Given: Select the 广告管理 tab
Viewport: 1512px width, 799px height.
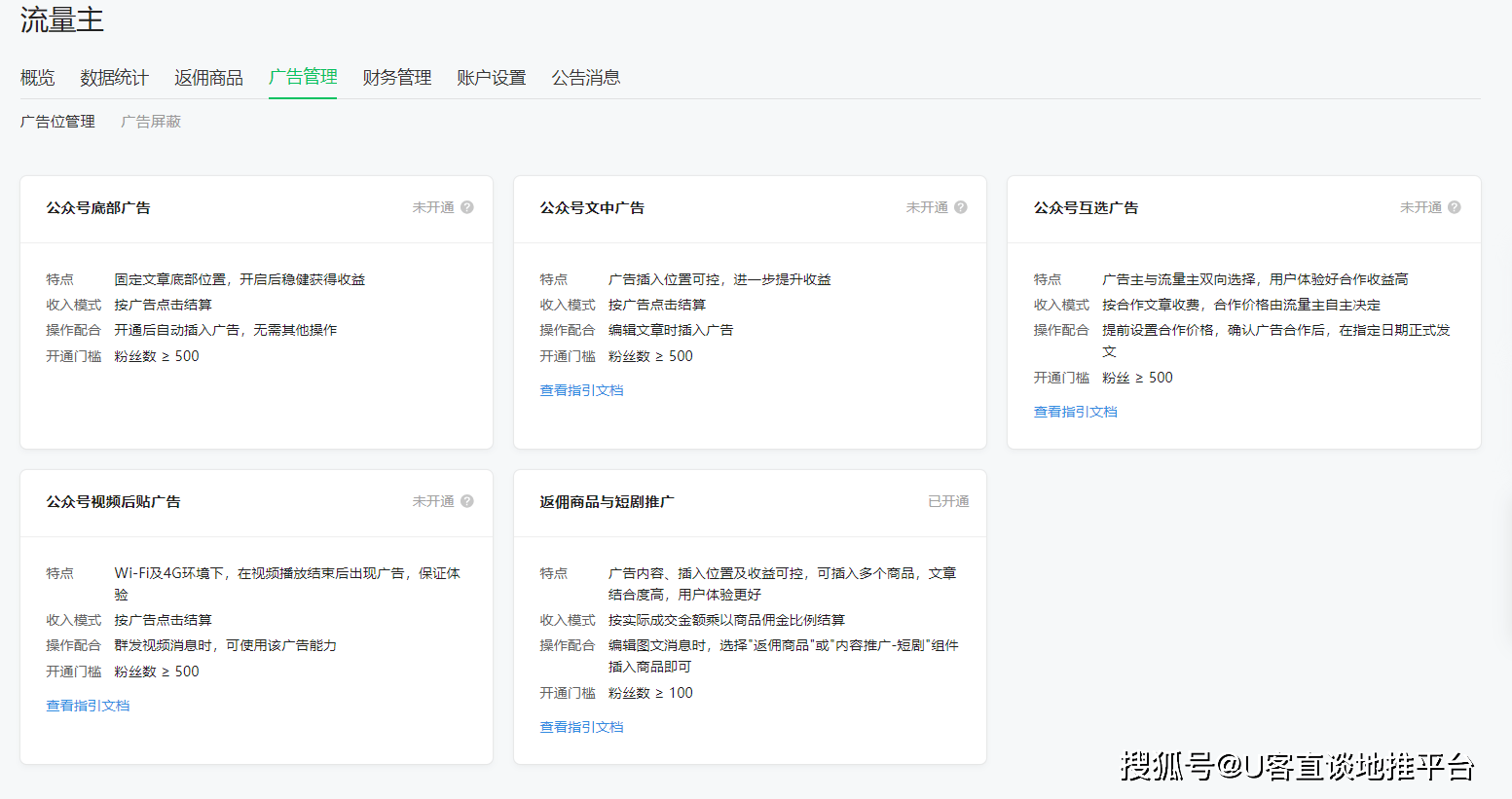Looking at the screenshot, I should pyautogui.click(x=303, y=78).
